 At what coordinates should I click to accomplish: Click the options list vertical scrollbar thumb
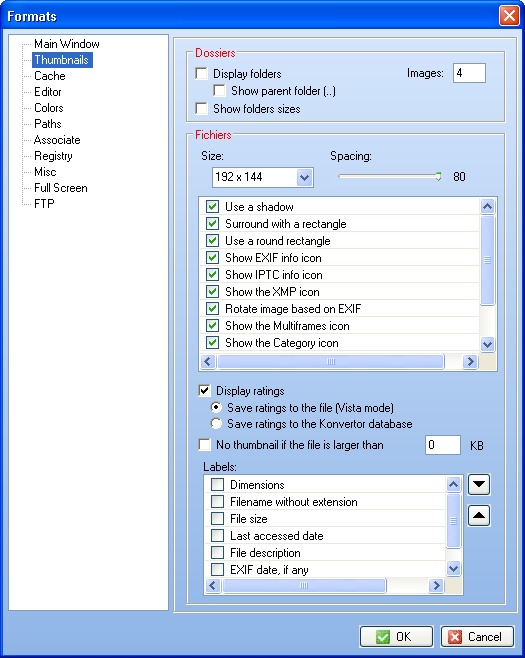[487, 260]
